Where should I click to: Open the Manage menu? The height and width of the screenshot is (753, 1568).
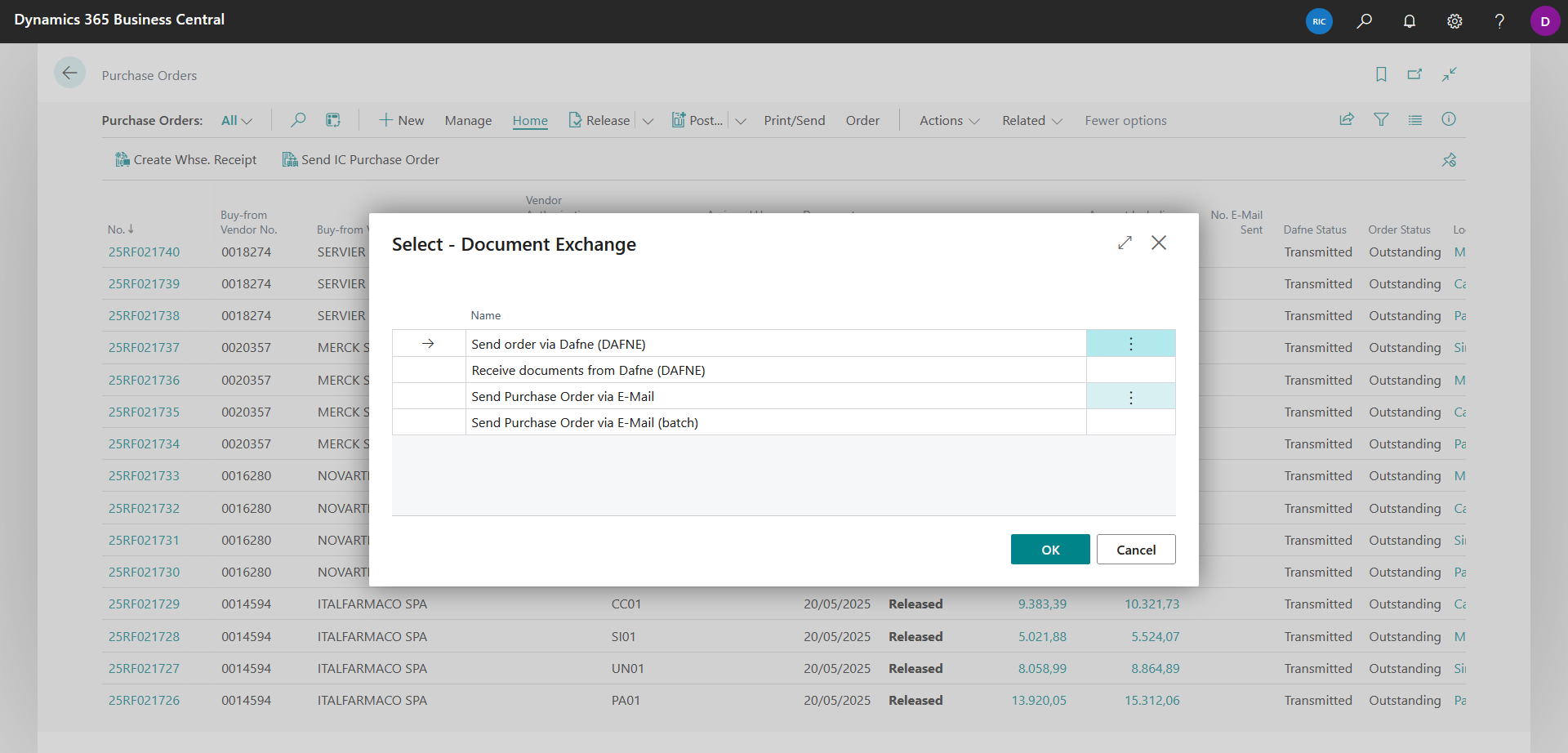click(468, 120)
